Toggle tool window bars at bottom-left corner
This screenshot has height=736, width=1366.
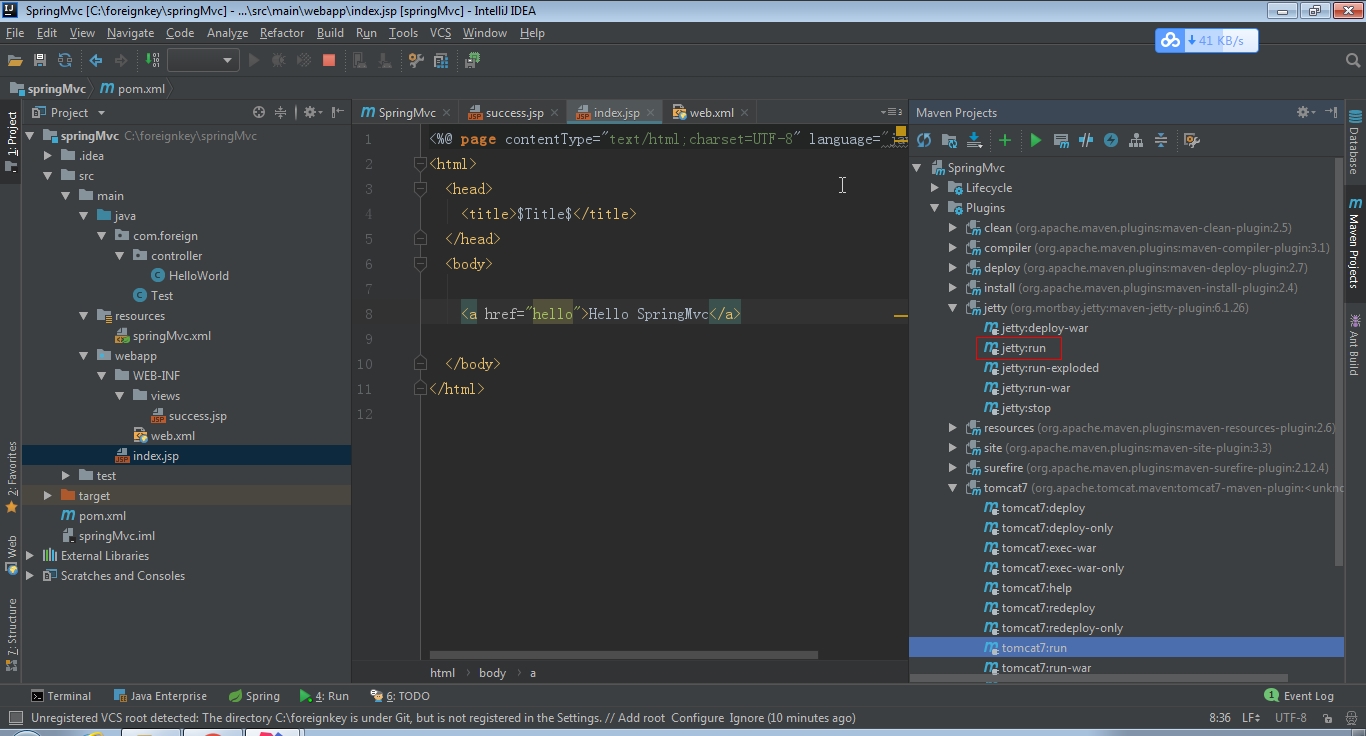coord(15,718)
